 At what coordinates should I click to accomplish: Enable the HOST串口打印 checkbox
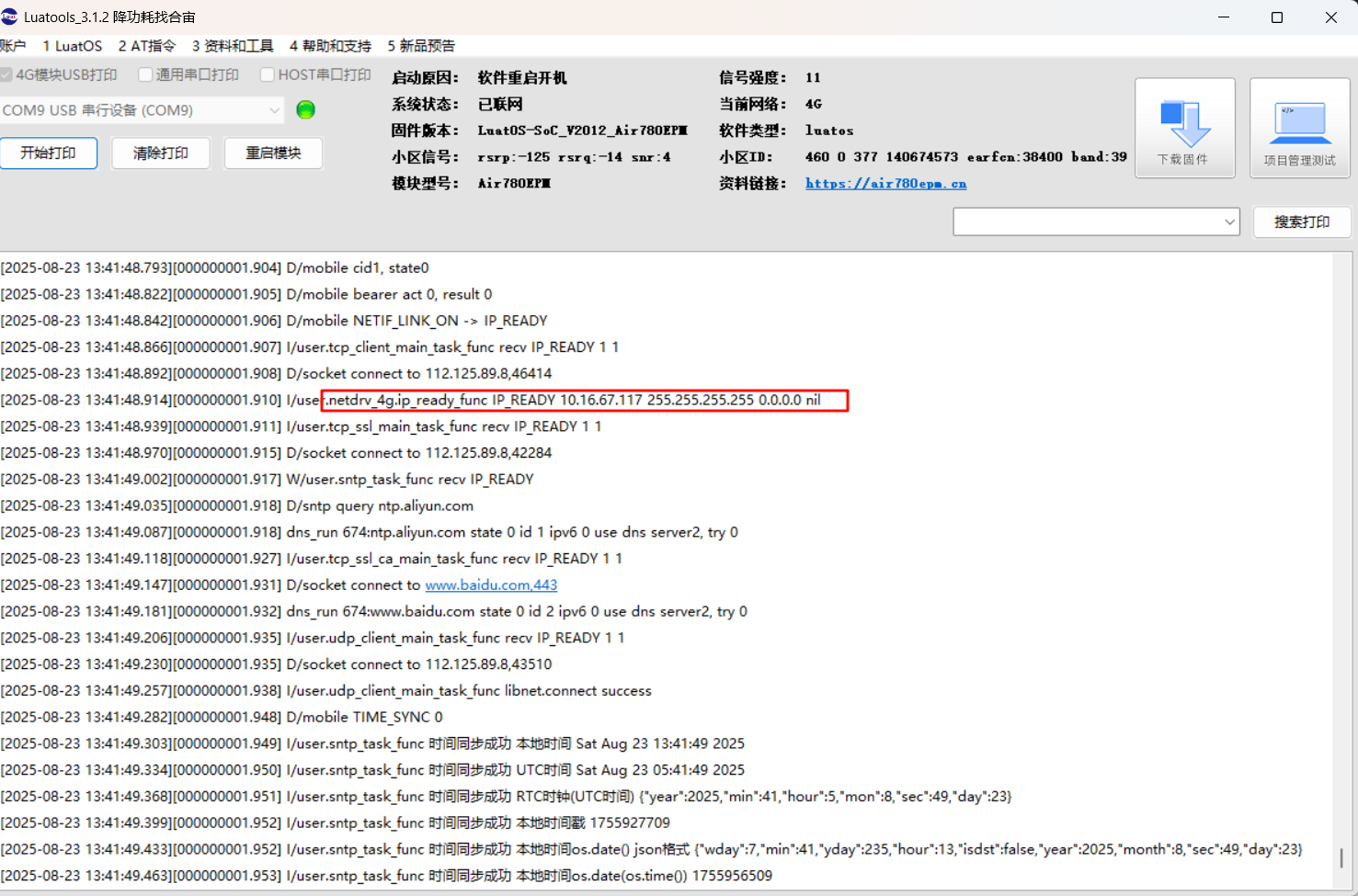tap(268, 74)
